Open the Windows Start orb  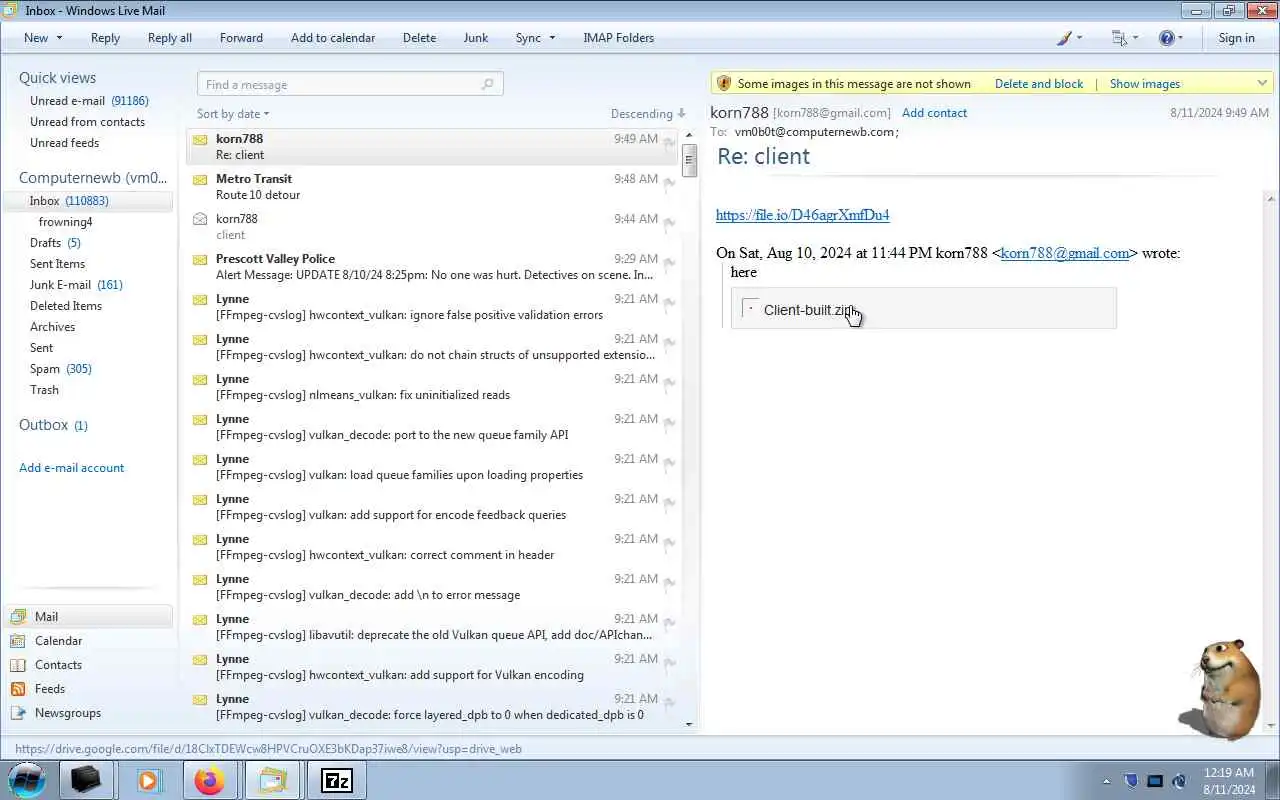coord(28,780)
